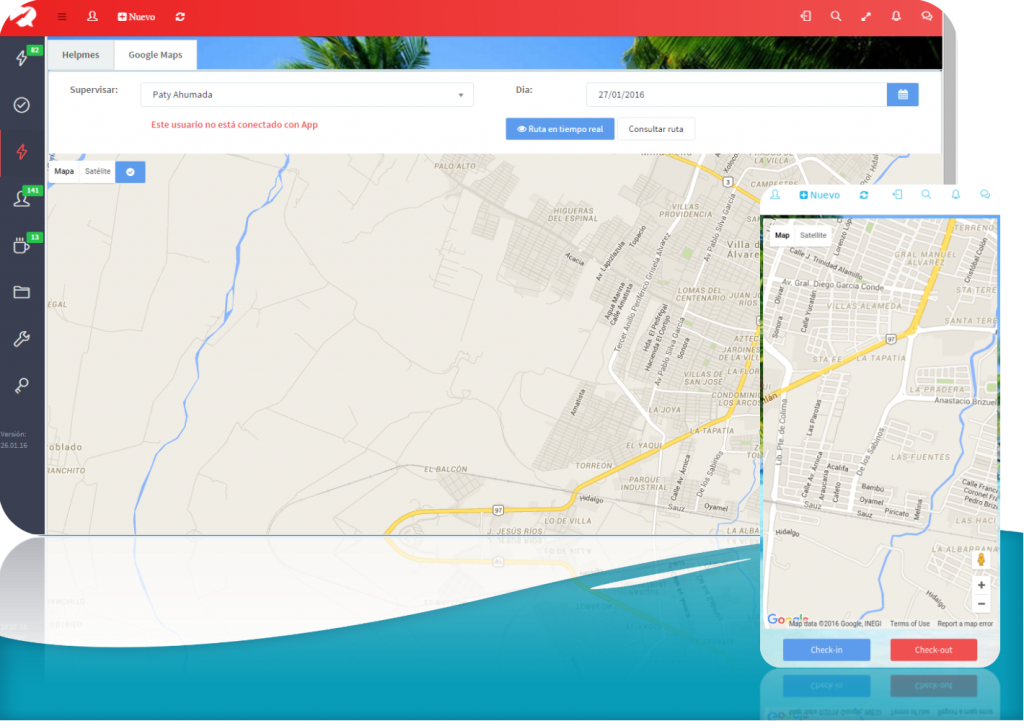Click the Consultar ruta button
This screenshot has height=721, width=1024.
click(656, 129)
